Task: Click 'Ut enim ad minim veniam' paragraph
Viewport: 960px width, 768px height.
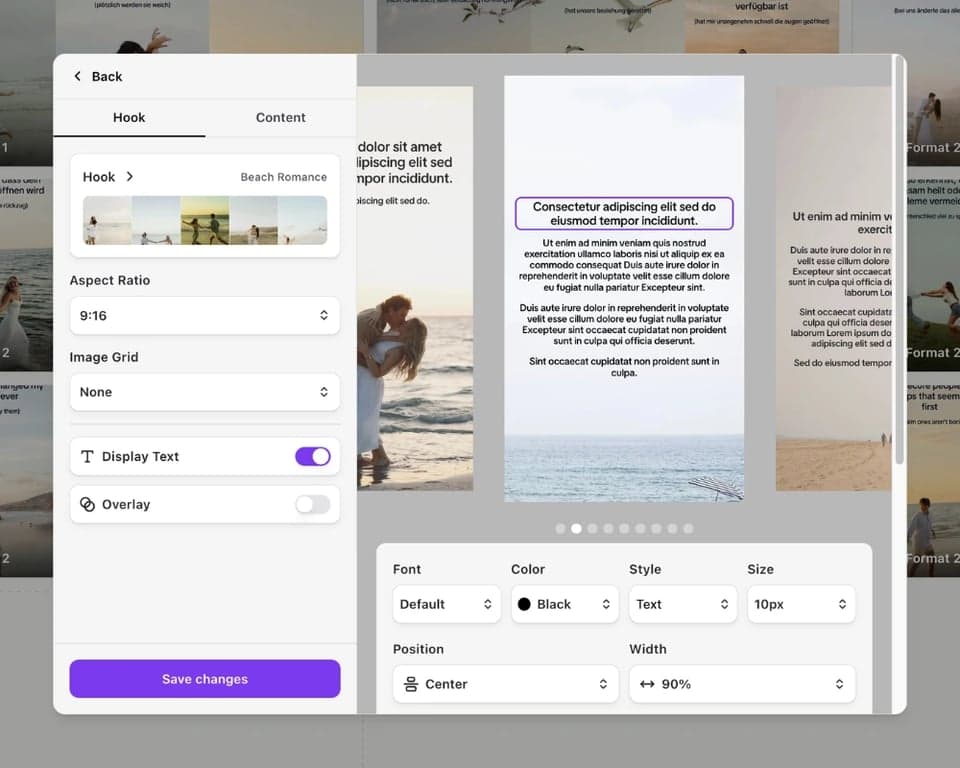Action: point(624,265)
